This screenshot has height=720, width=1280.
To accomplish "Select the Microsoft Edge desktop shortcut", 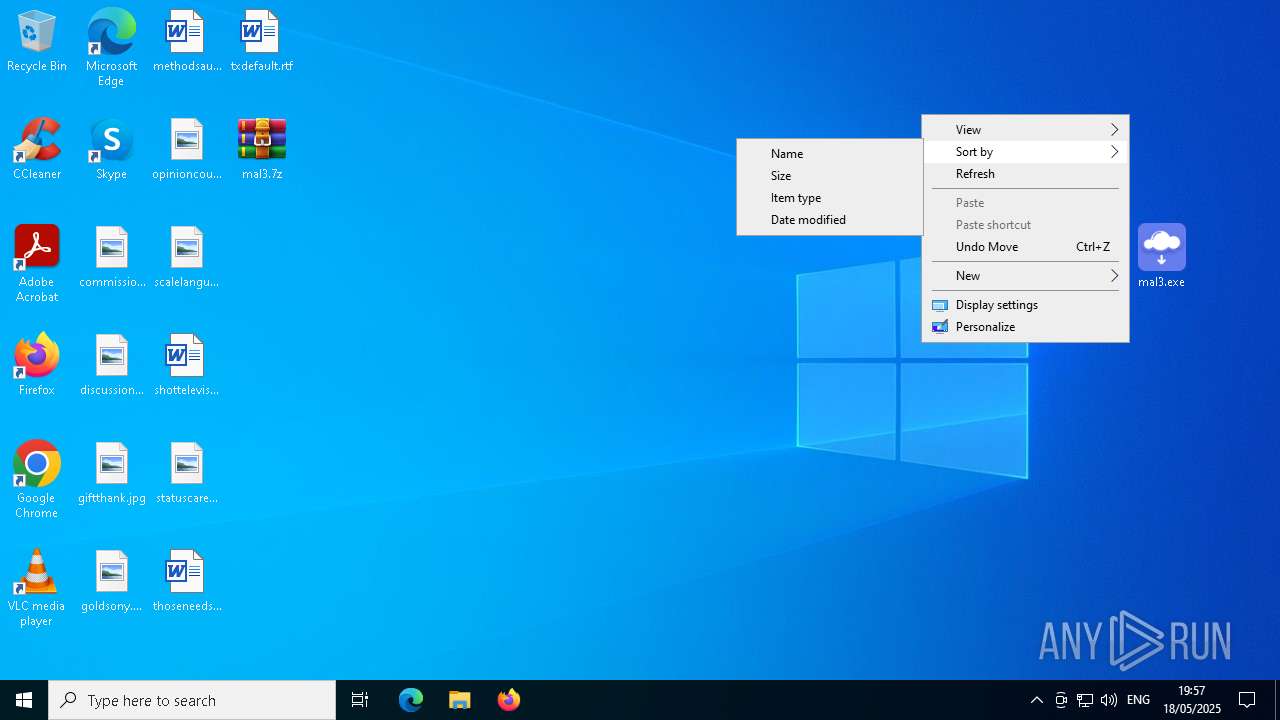I will pos(111,48).
